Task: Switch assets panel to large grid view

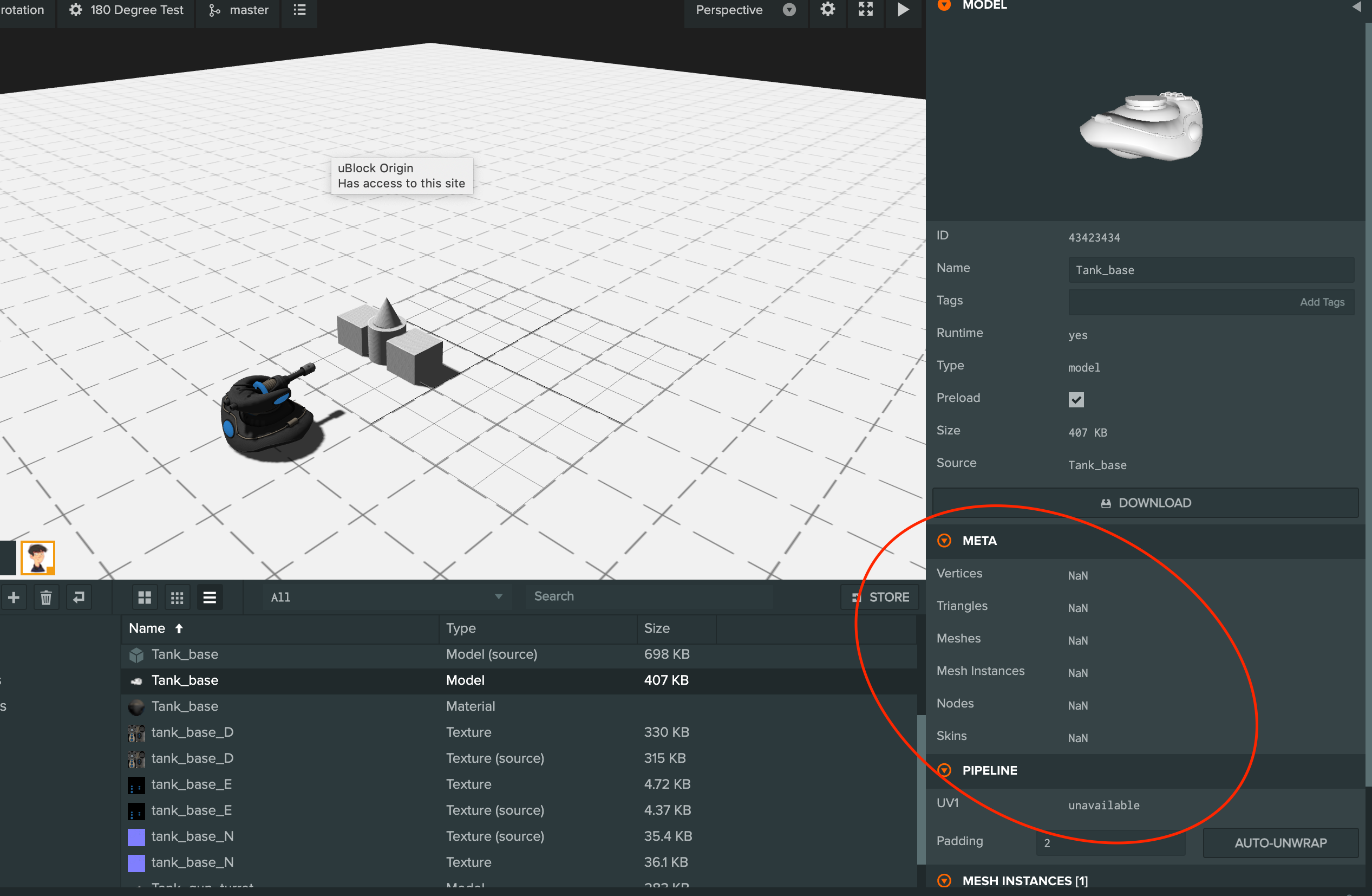Action: 144,596
